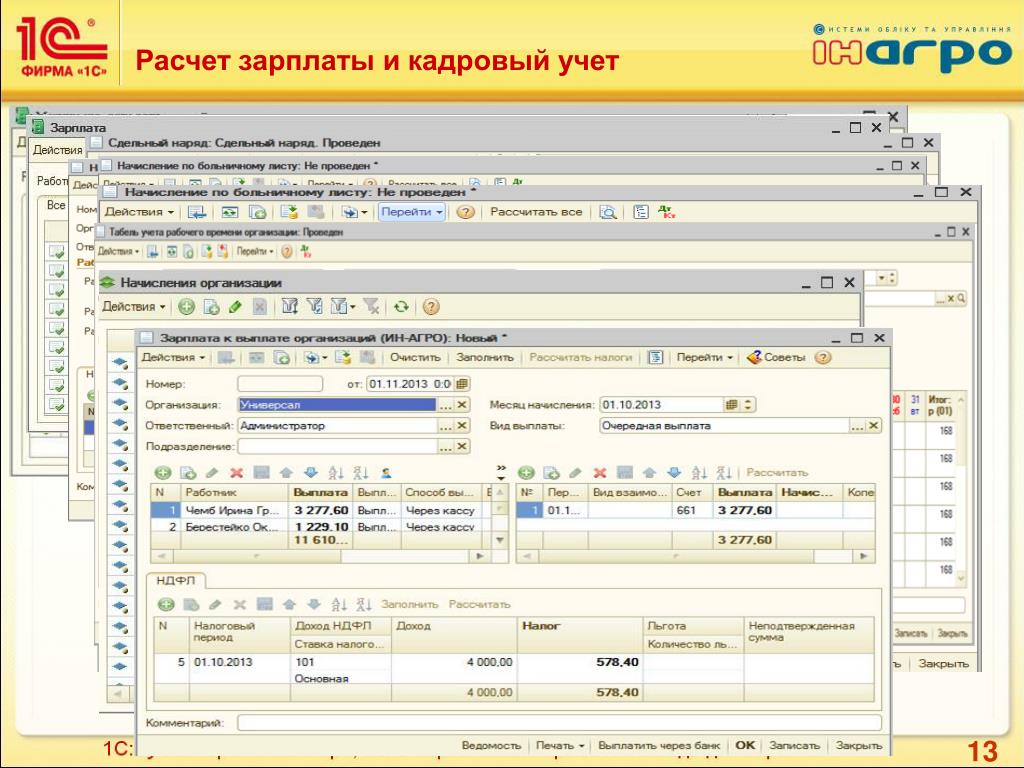Open the document report icon left of Перейти

coord(655,357)
